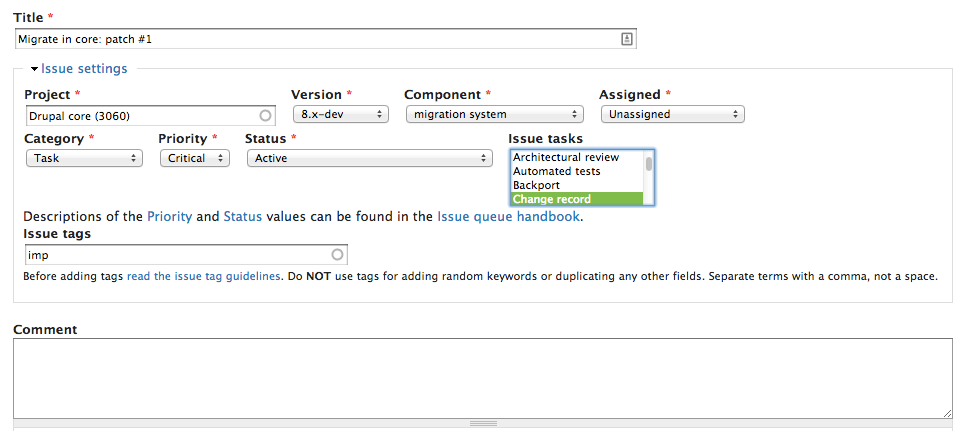The height and width of the screenshot is (431, 966).
Task: Collapse the Issue settings fieldset triangle
Action: point(34,69)
